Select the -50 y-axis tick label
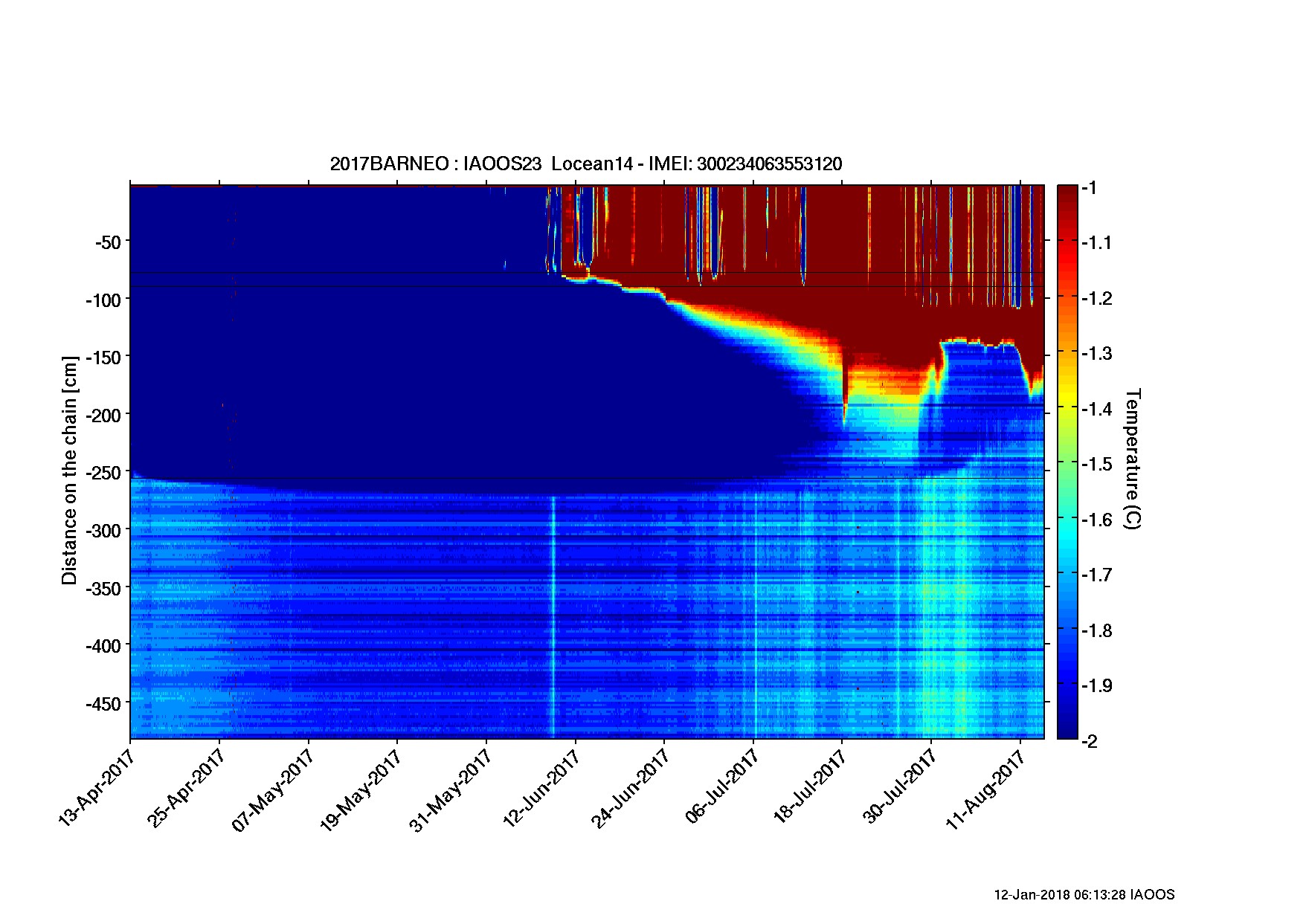 [x=108, y=242]
